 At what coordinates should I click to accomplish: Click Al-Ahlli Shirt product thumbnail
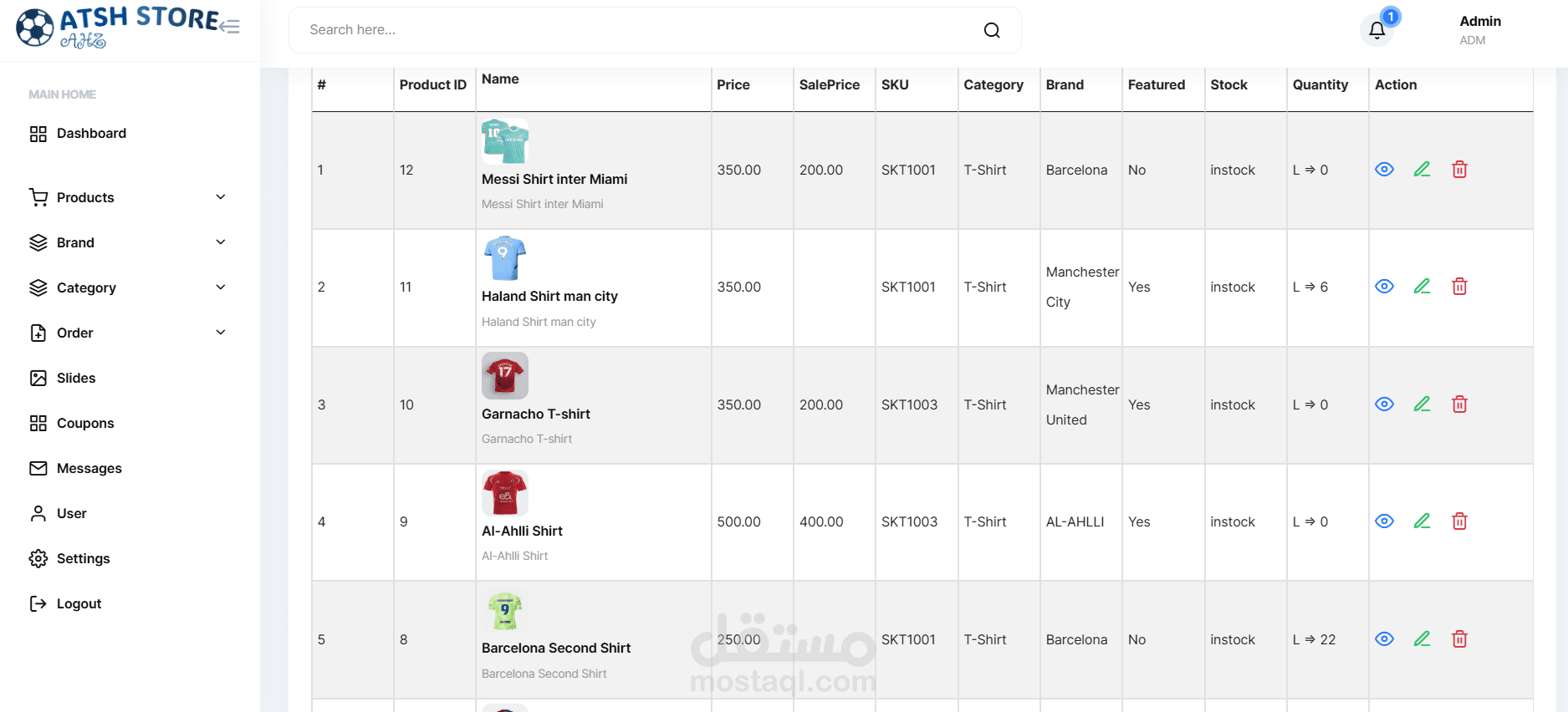tap(505, 493)
